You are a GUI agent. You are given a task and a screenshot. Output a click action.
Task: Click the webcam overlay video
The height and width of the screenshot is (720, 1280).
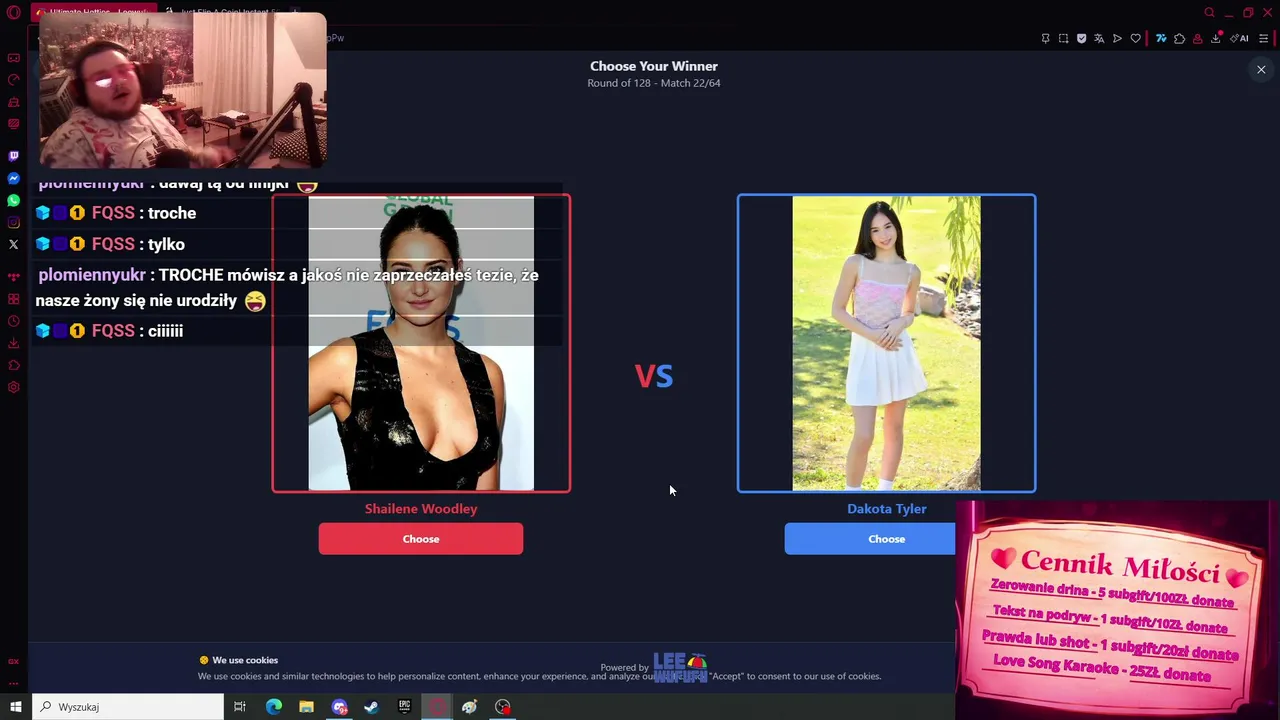click(x=182, y=90)
